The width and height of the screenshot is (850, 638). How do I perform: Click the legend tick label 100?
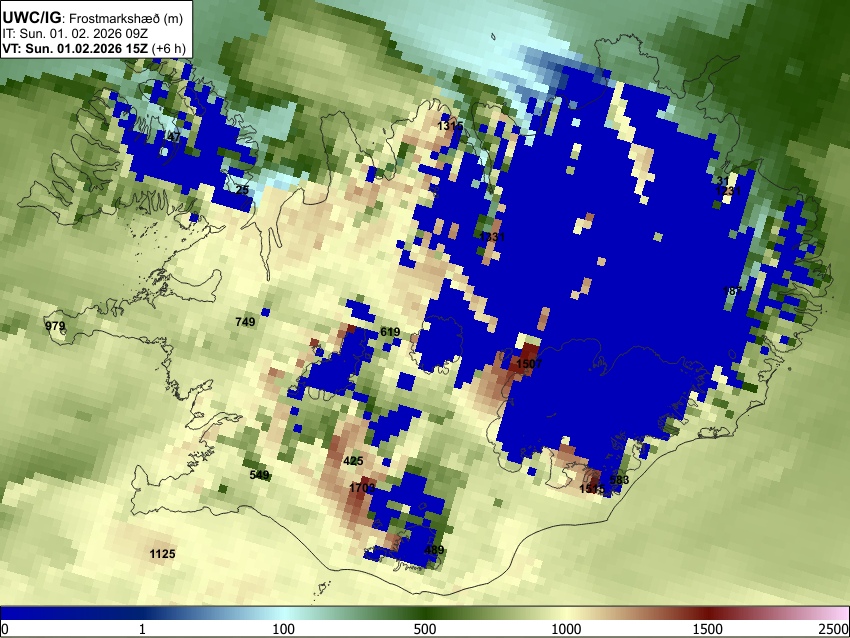point(284,629)
